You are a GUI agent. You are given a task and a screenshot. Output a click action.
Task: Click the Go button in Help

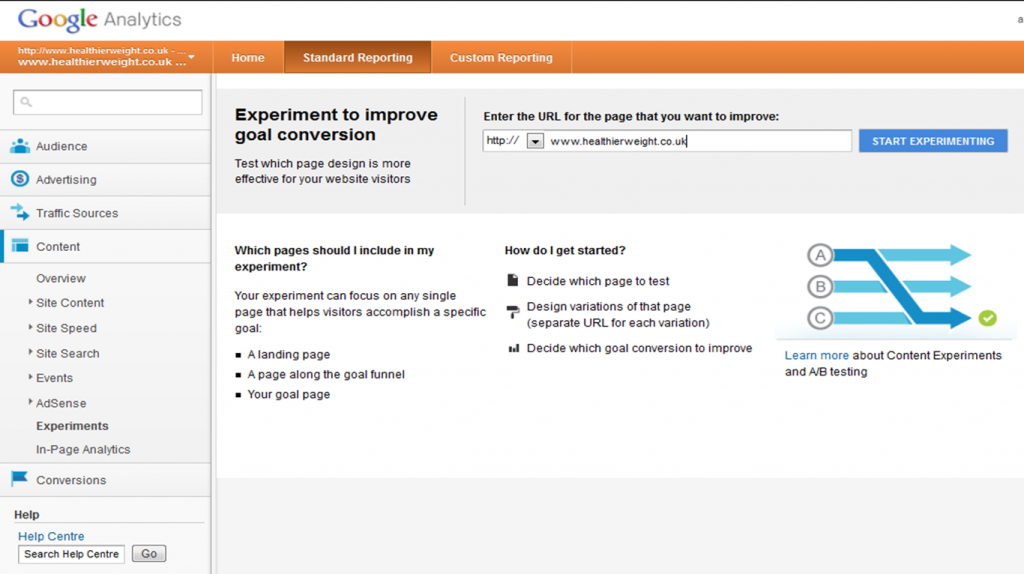click(149, 554)
